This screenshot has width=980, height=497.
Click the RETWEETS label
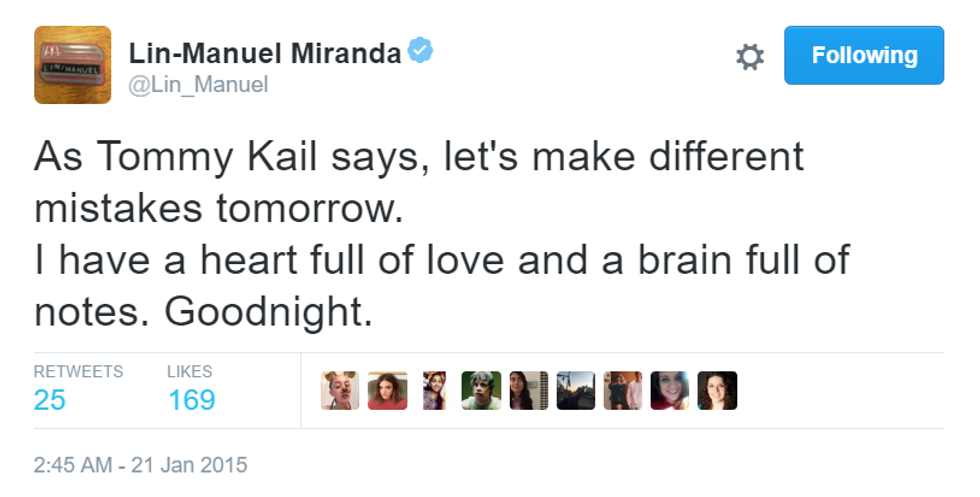tap(78, 371)
